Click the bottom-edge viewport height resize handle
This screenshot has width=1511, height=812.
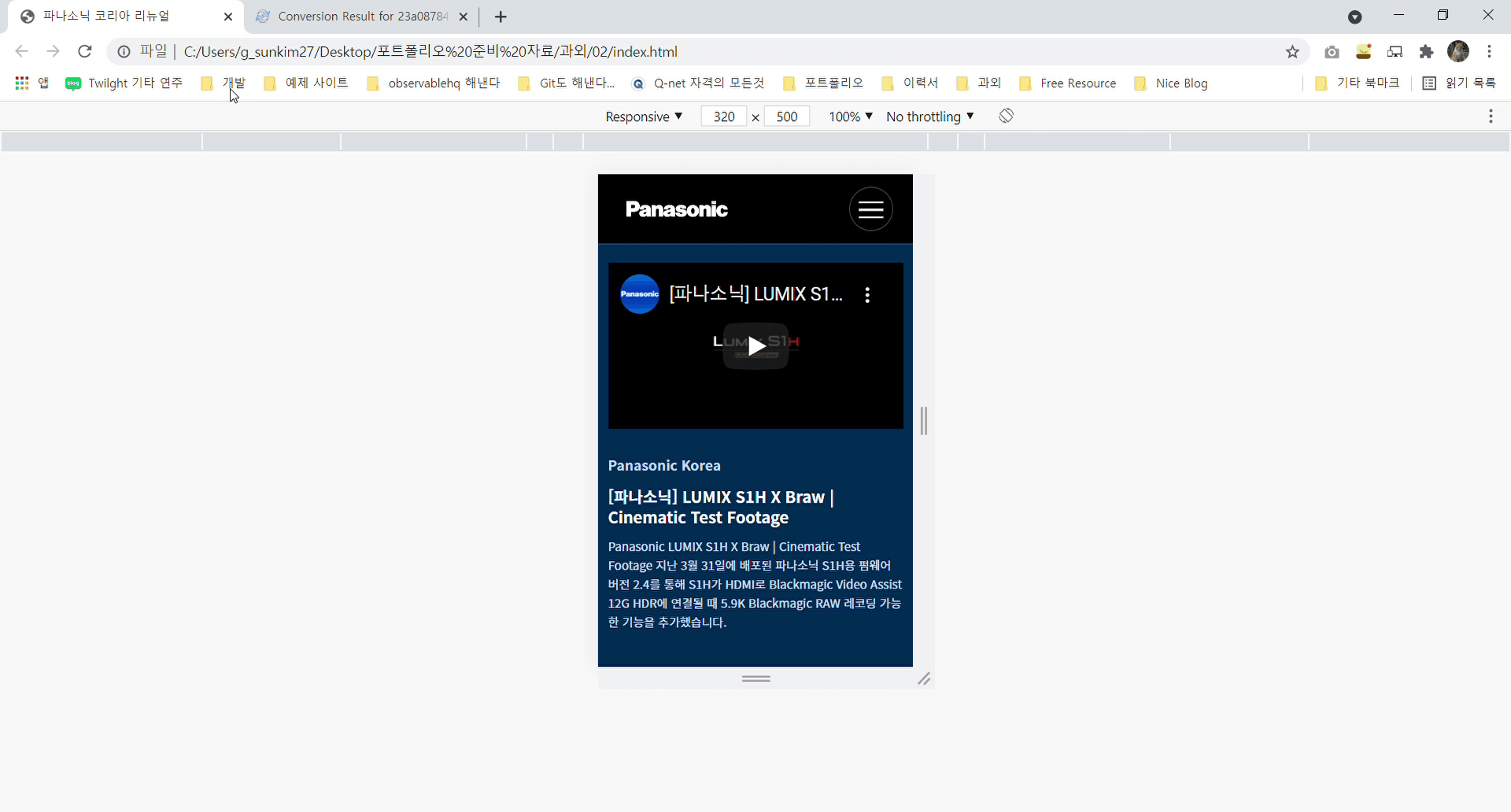(x=755, y=678)
